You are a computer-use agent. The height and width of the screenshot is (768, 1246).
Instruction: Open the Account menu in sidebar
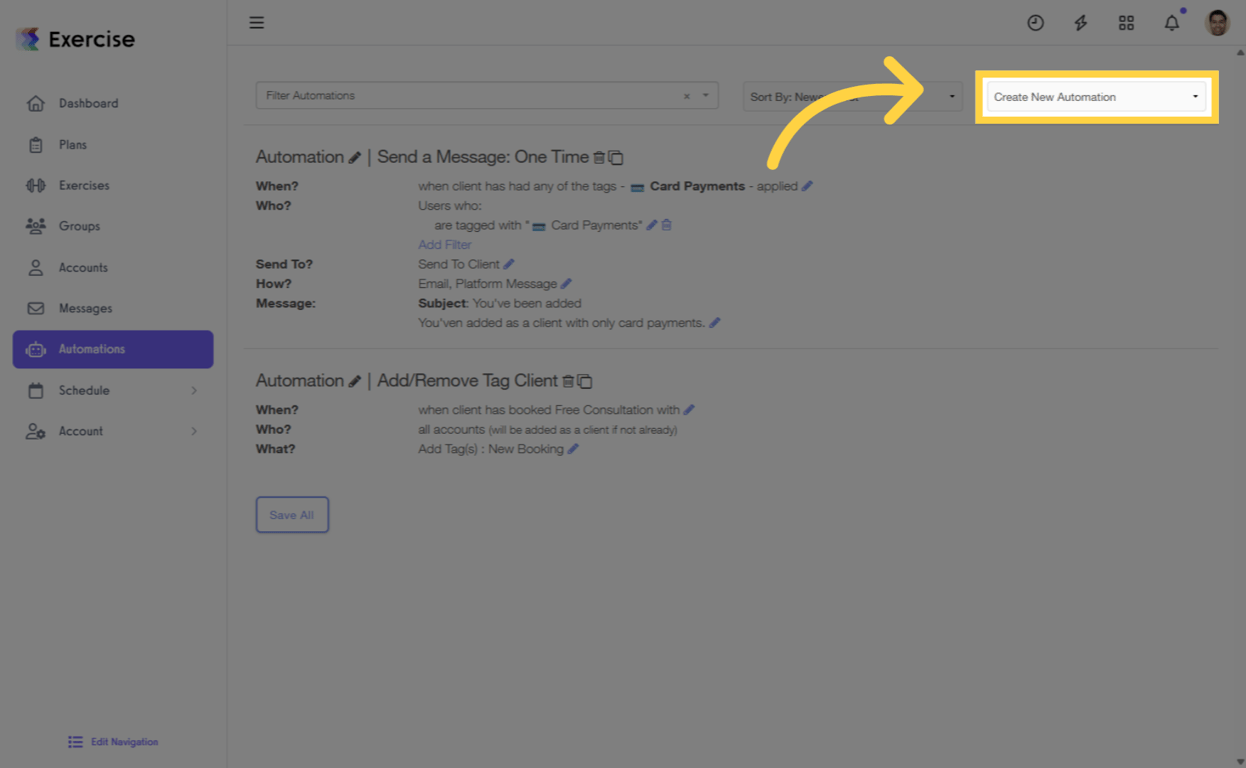[112, 431]
